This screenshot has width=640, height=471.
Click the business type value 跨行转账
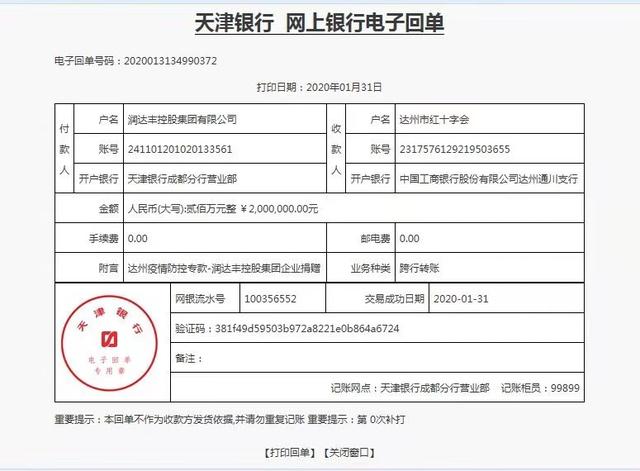pos(419,269)
